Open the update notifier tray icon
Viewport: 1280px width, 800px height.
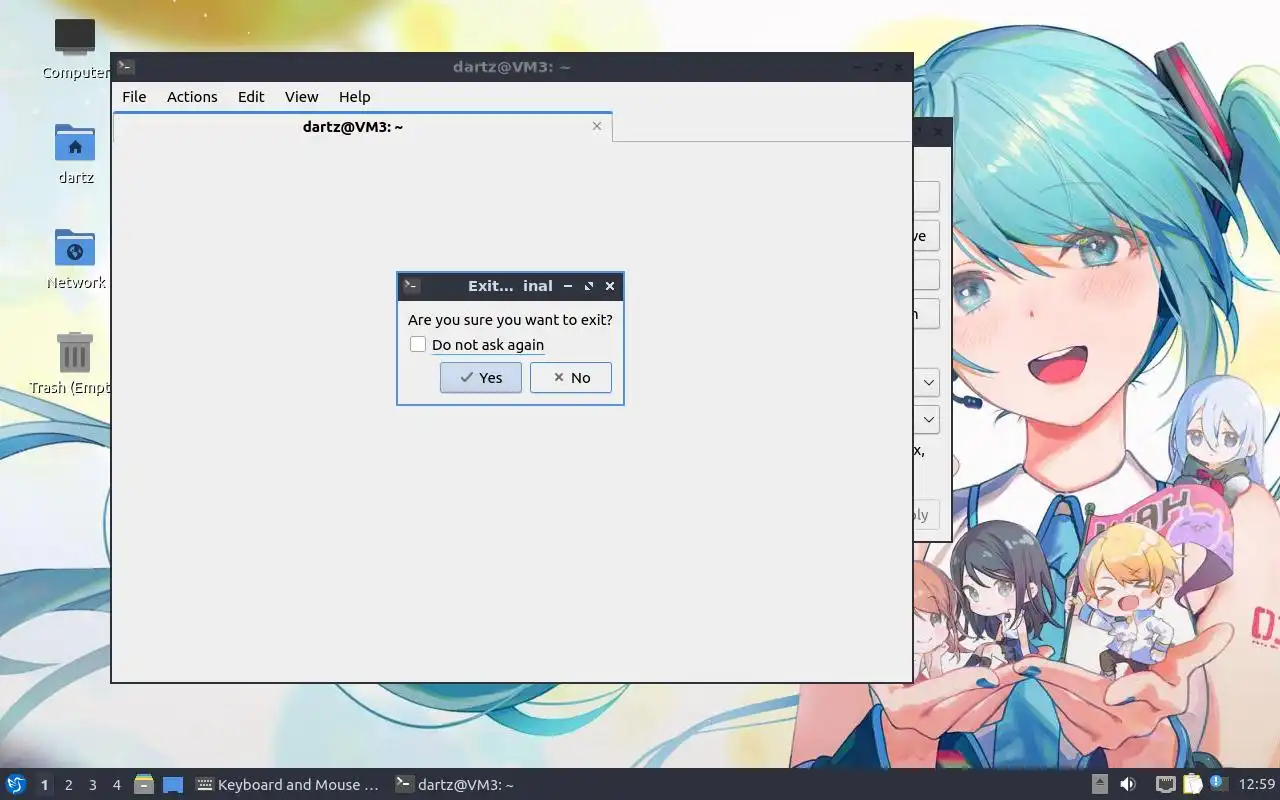click(x=1217, y=783)
